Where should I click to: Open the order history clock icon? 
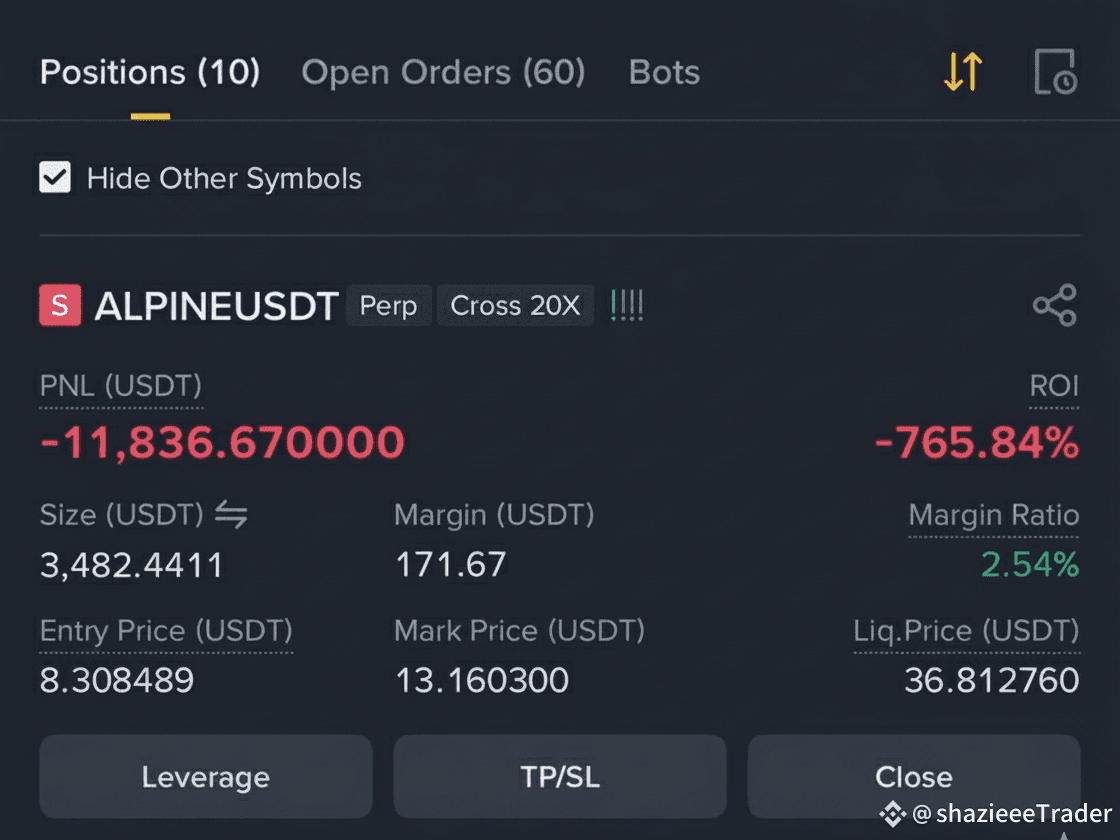tap(1055, 71)
